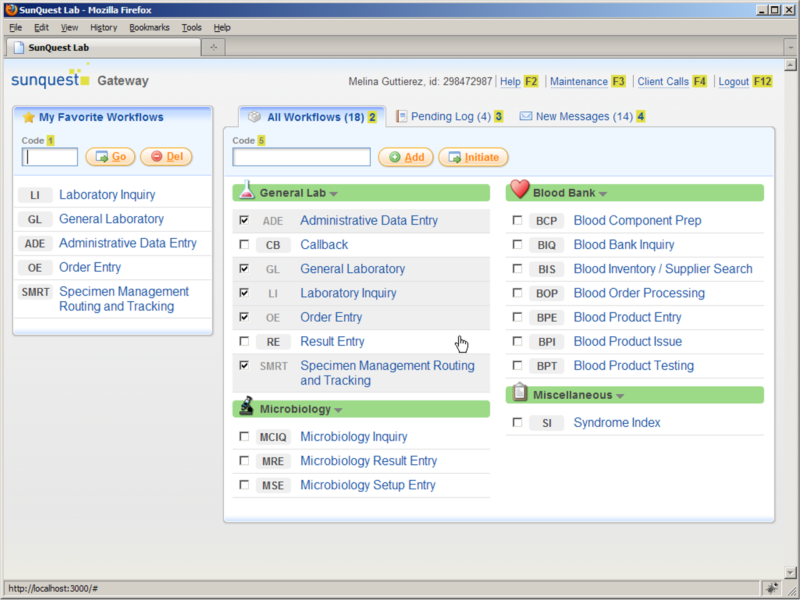Focus the favorites Code input field
The width and height of the screenshot is (800, 600).
(x=49, y=157)
